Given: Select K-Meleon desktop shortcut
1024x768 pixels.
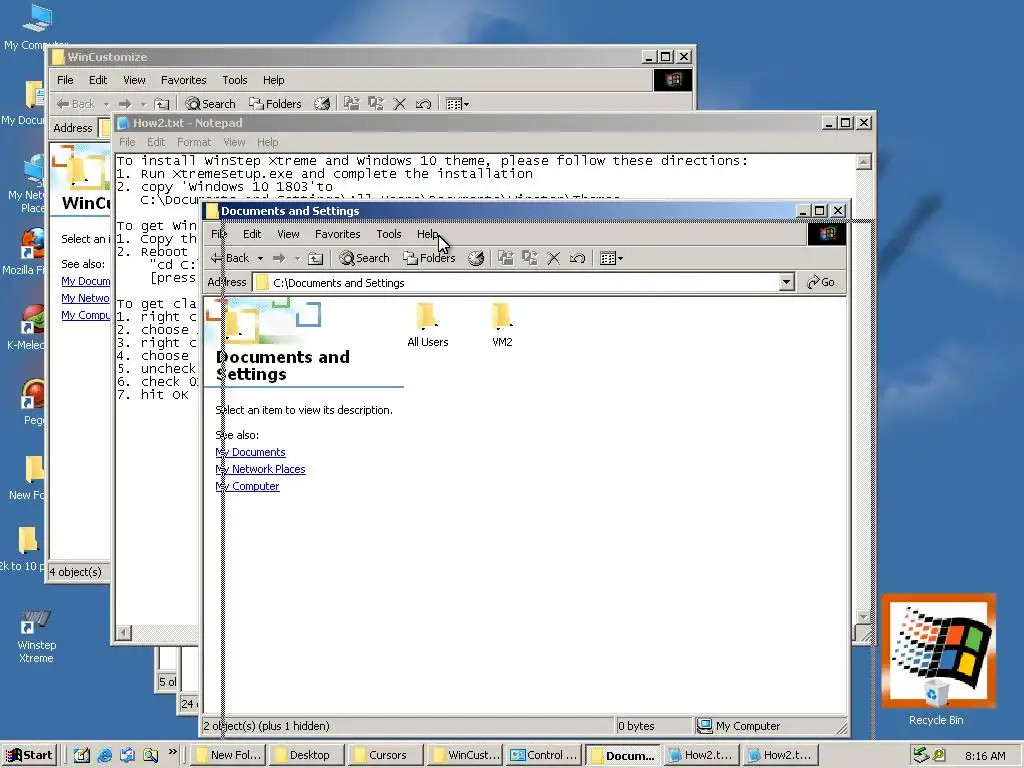Looking at the screenshot, I should click(x=26, y=327).
